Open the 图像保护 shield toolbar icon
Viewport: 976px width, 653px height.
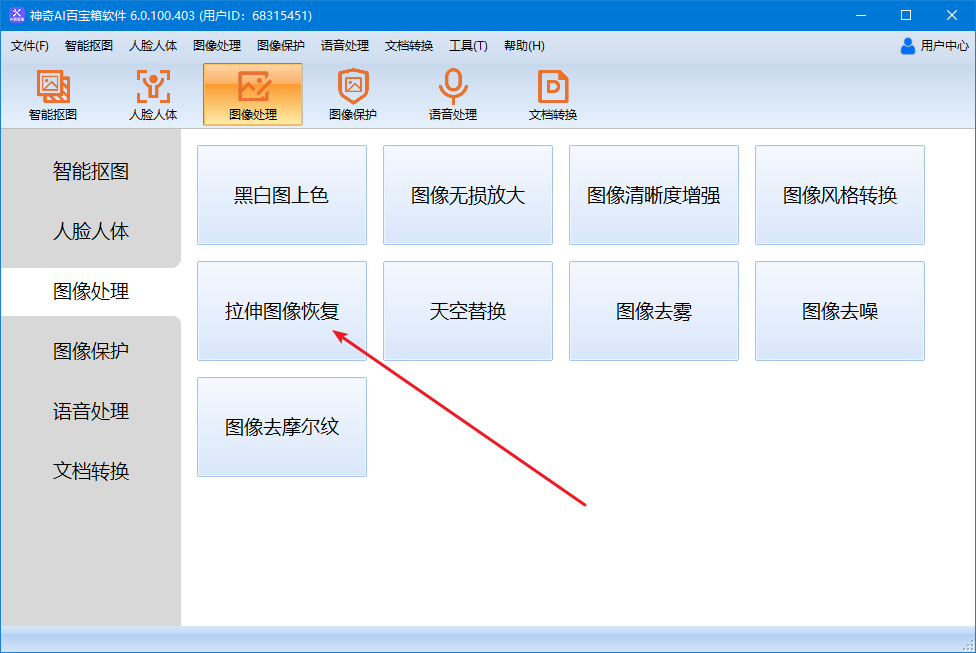point(353,95)
